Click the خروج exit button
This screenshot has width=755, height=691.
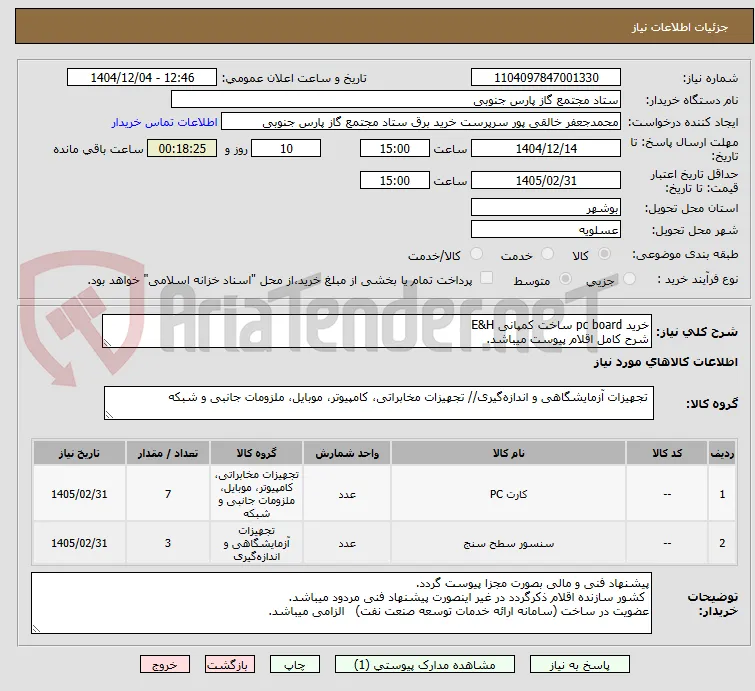coord(165,665)
